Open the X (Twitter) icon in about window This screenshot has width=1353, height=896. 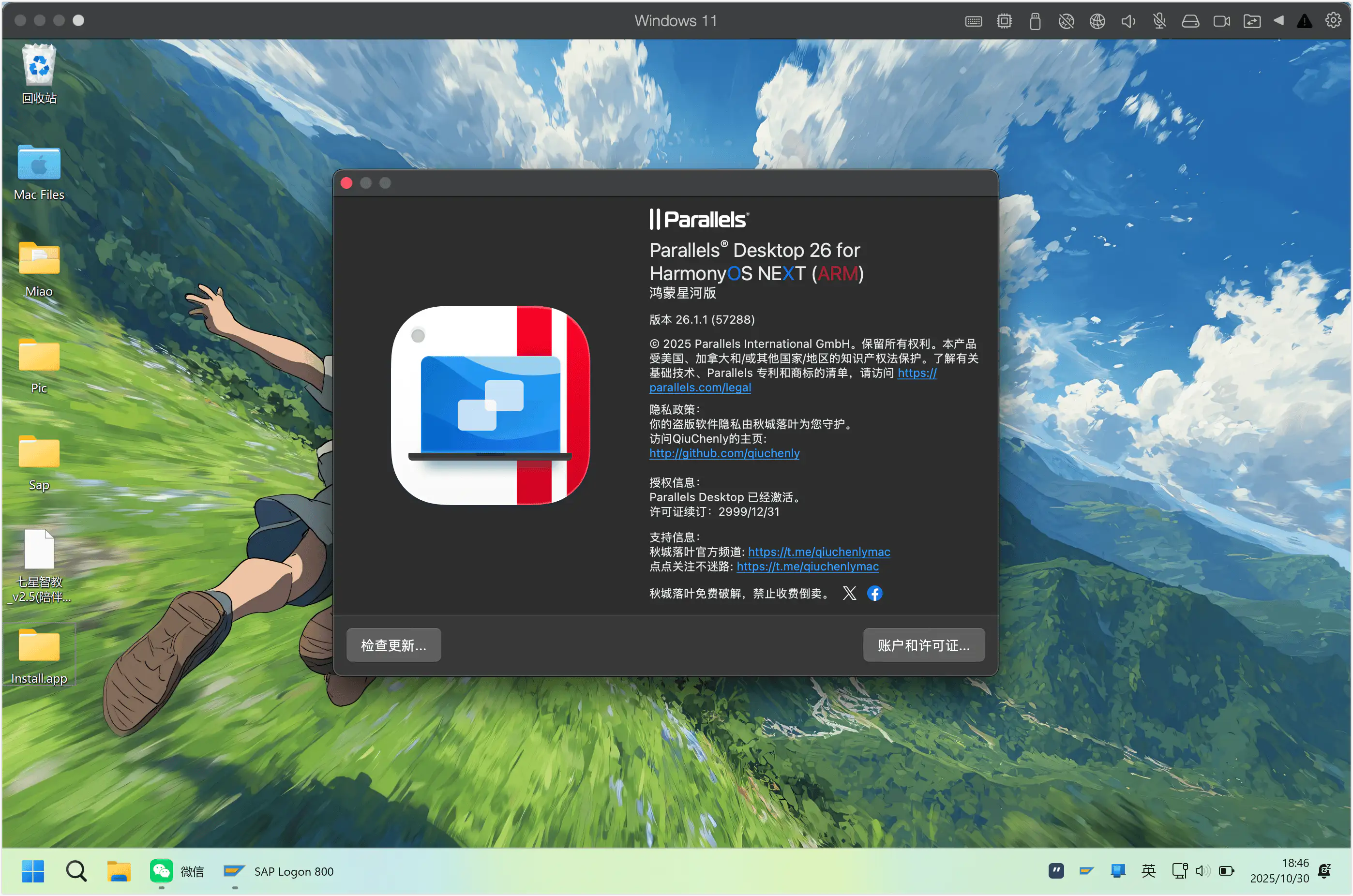849,593
